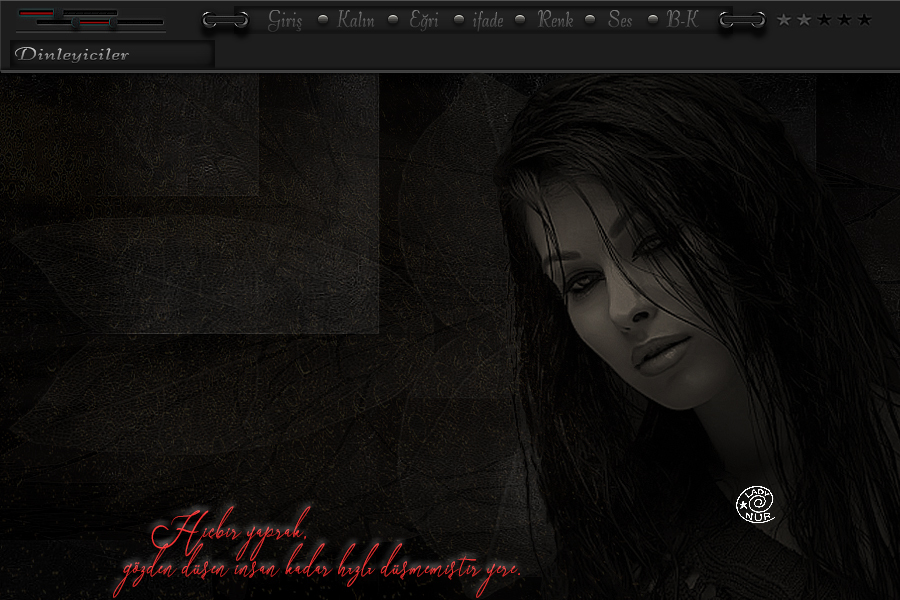The width and height of the screenshot is (900, 600).
Task: Choose the fourth rating star
Action: click(x=844, y=20)
